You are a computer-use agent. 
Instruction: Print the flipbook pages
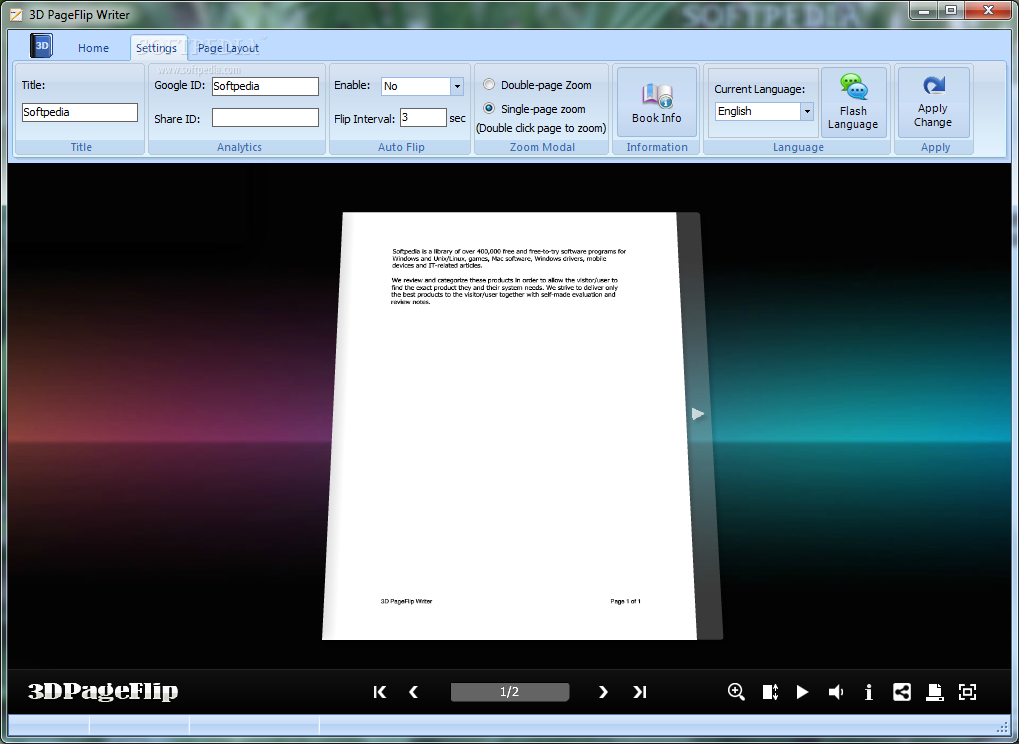pyautogui.click(x=935, y=692)
